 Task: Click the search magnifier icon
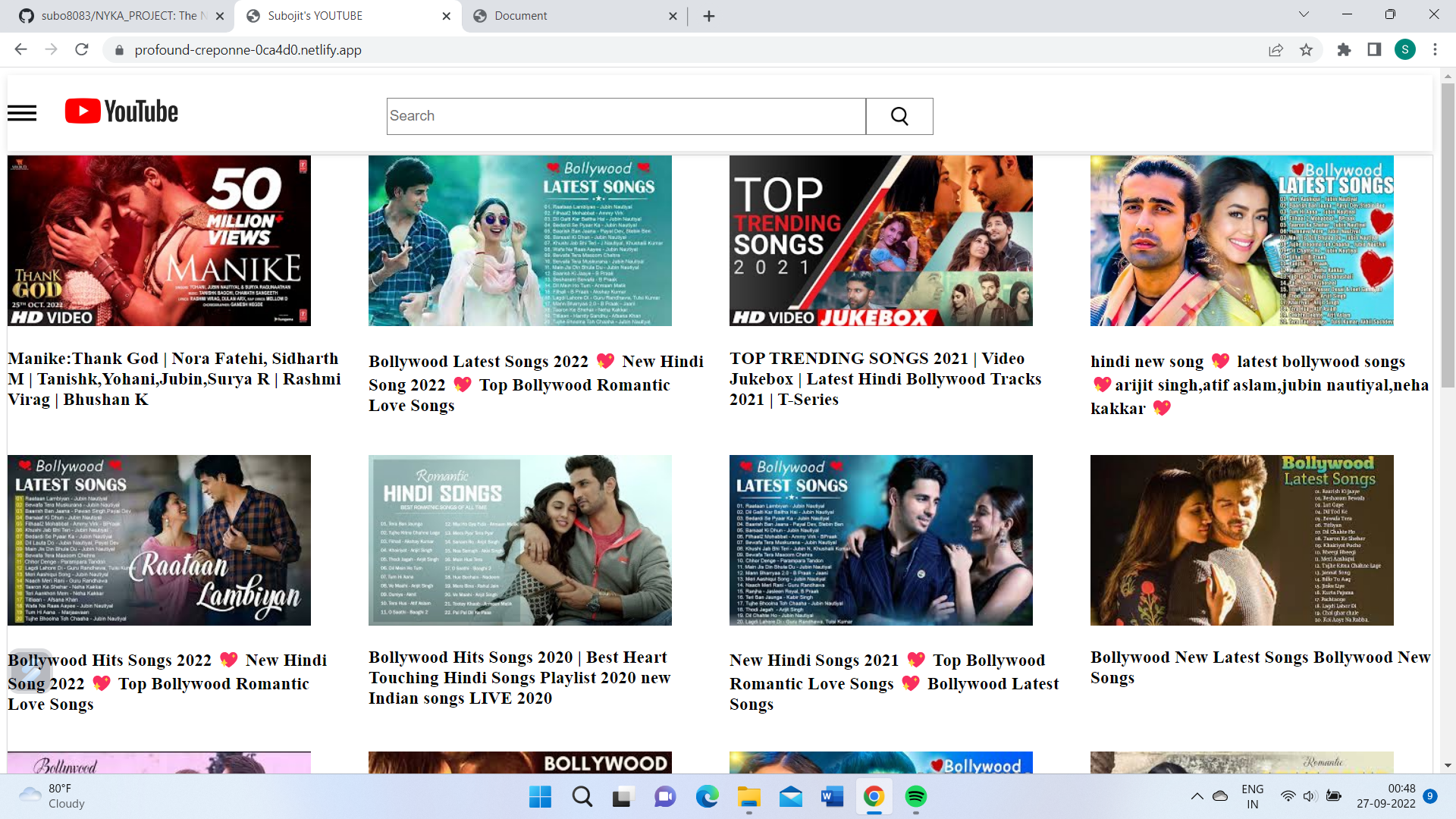(899, 116)
